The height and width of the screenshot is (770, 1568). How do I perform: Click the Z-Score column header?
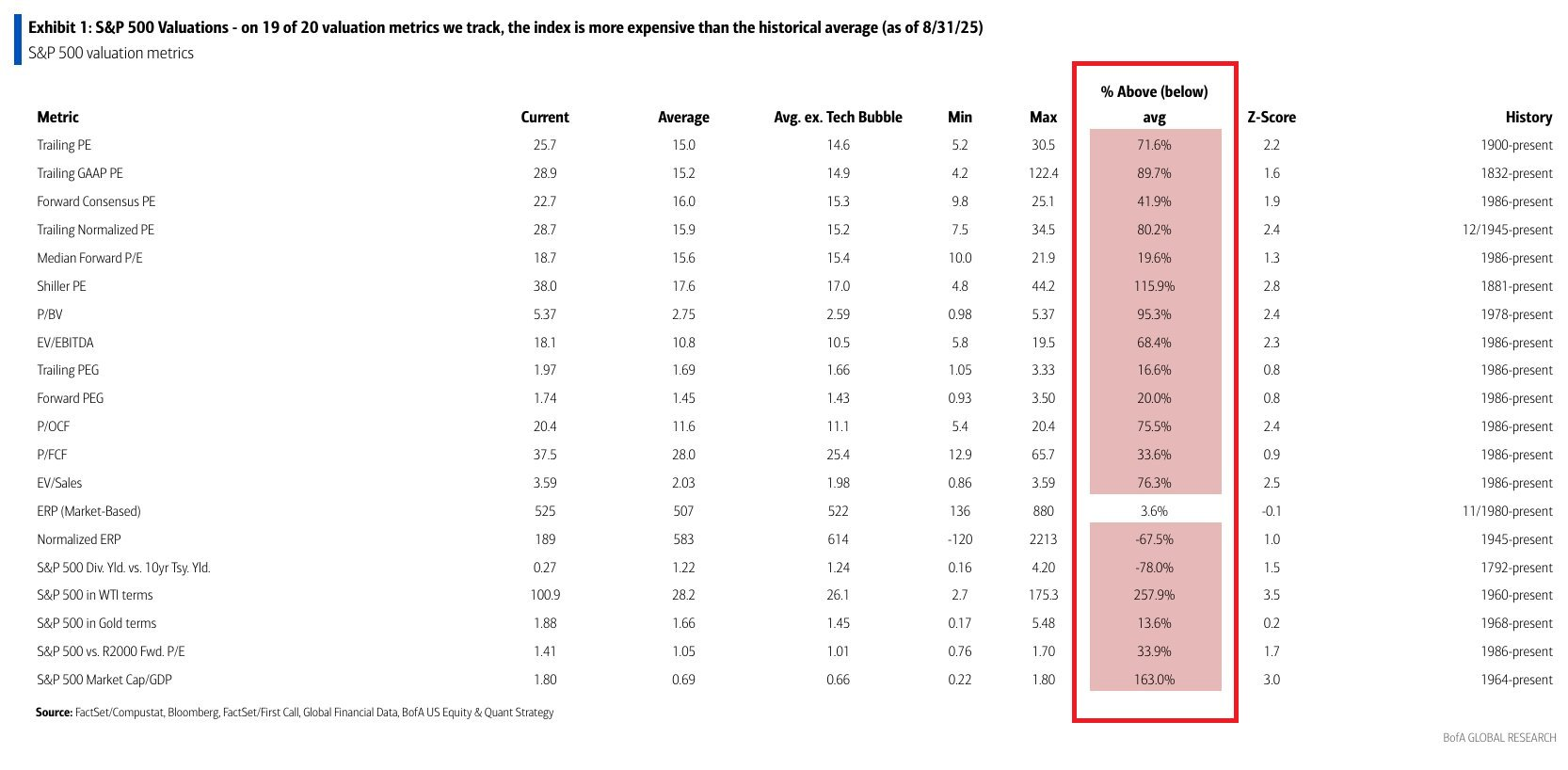coord(1272,118)
